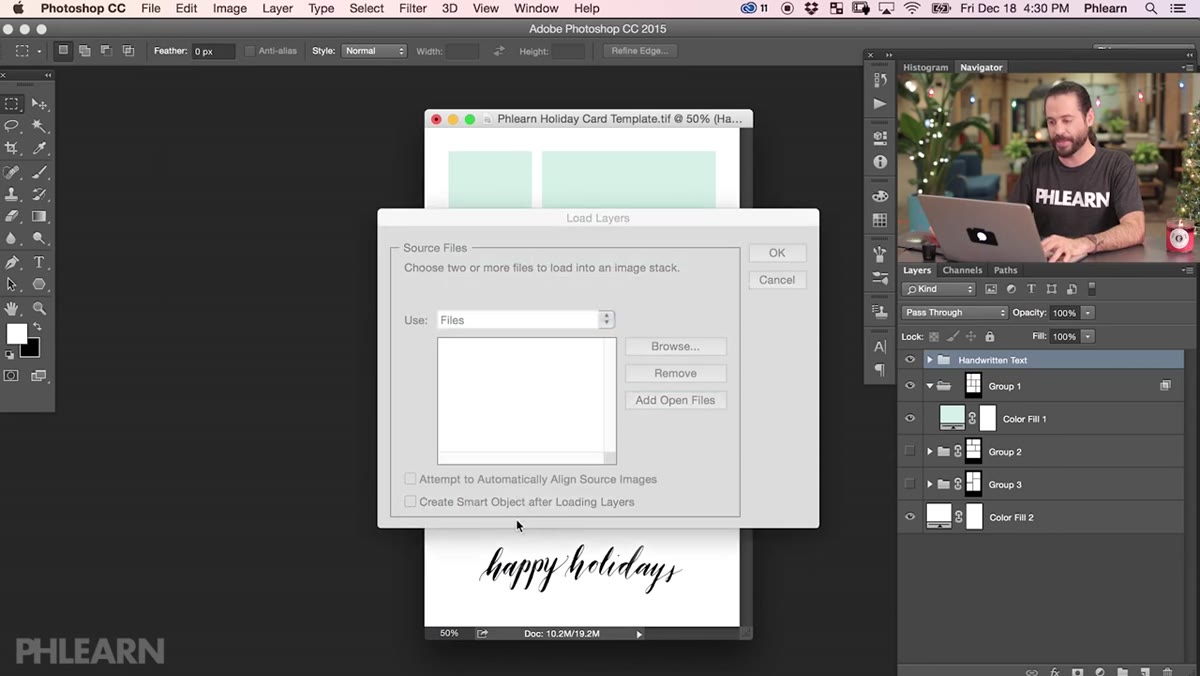Open the Fill slider dropdown arrow
Image resolution: width=1200 pixels, height=676 pixels.
click(x=1088, y=337)
